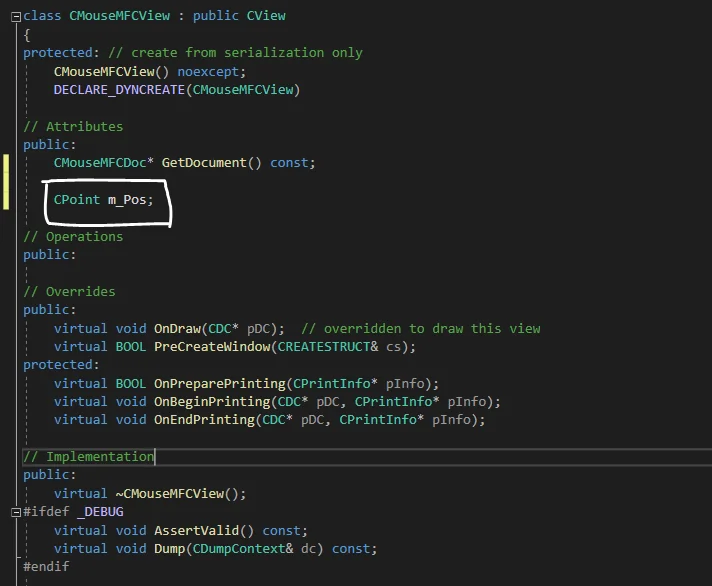The image size is (712, 586).
Task: Click the // Attributes comment line
Action: click(73, 126)
